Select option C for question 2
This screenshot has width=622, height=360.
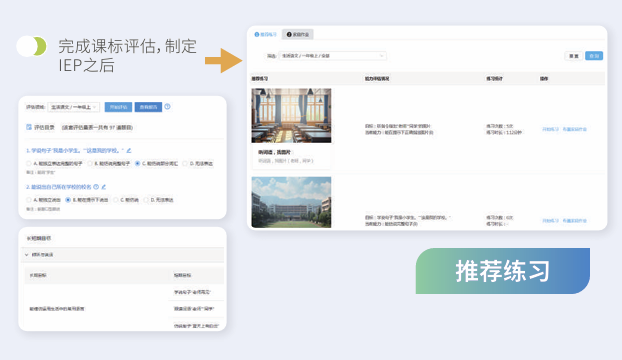[116, 200]
